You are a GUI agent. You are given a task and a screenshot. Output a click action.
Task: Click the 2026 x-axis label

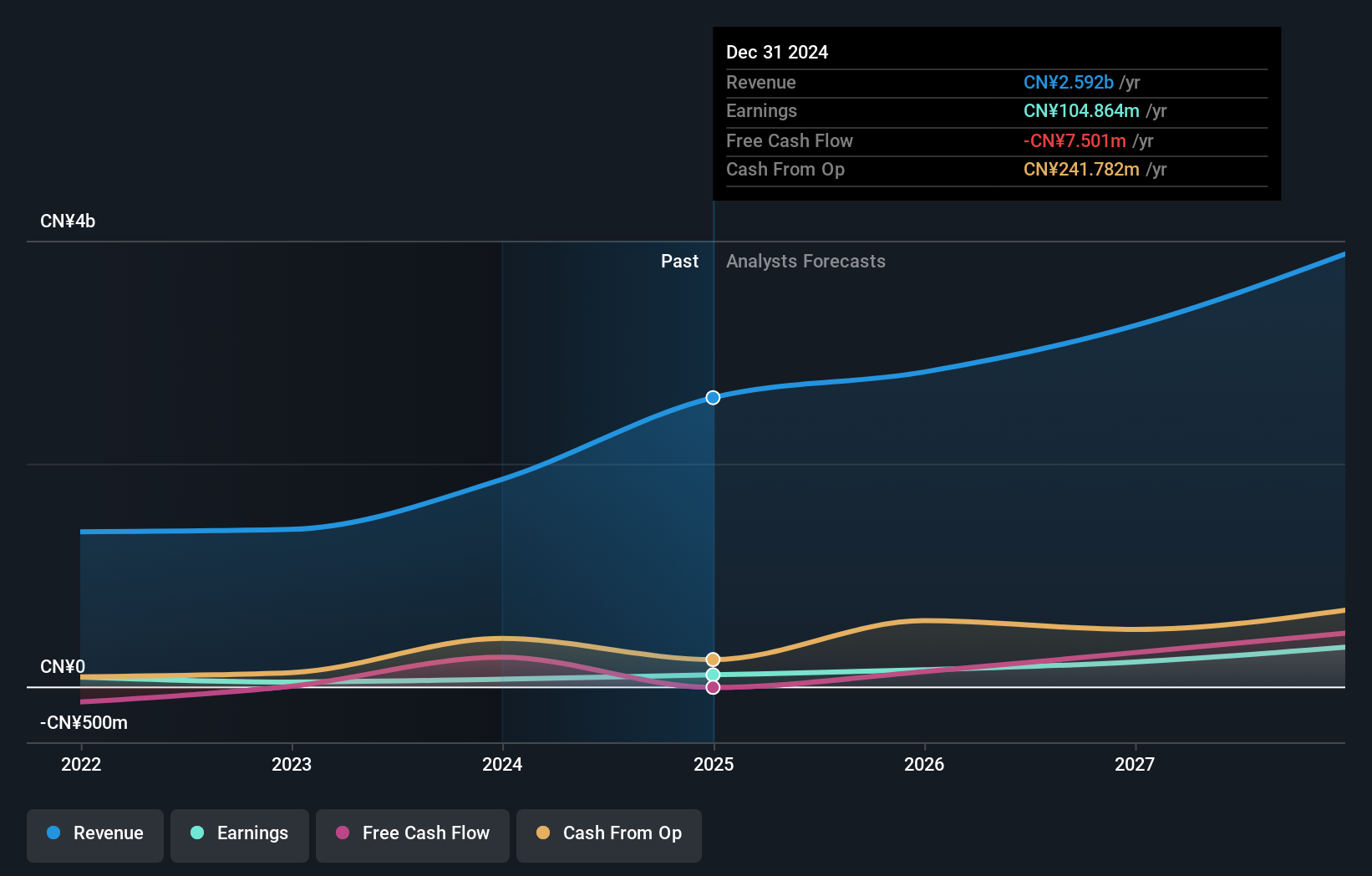pyautogui.click(x=924, y=764)
